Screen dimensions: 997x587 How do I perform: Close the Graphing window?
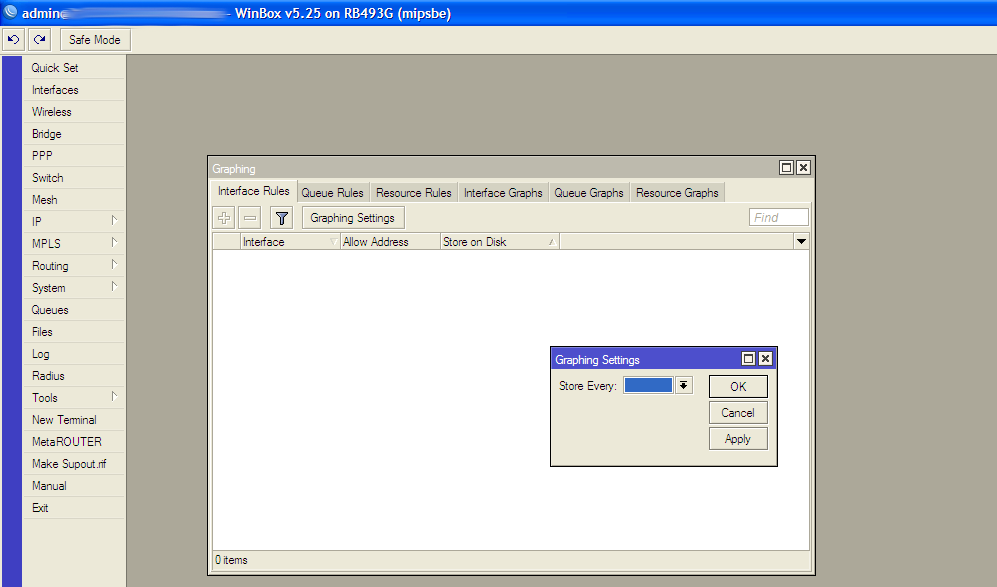coord(804,167)
